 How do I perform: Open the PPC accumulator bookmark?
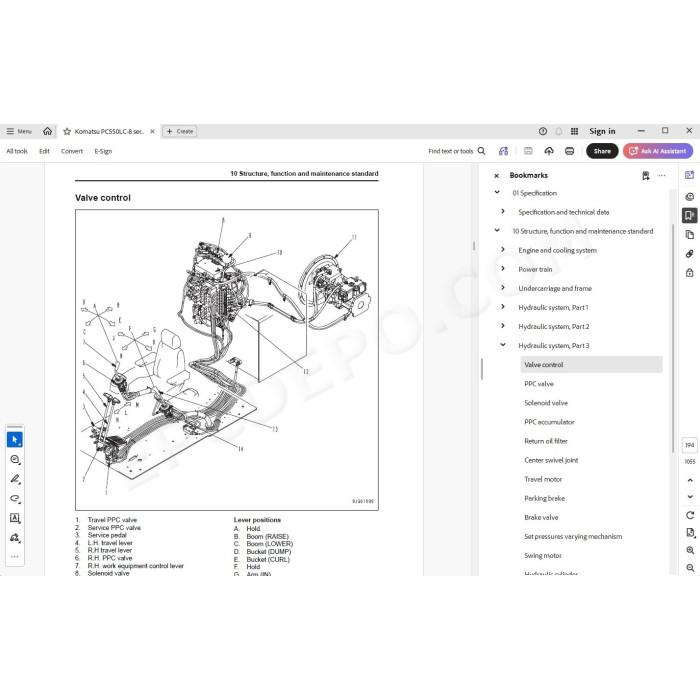point(550,422)
